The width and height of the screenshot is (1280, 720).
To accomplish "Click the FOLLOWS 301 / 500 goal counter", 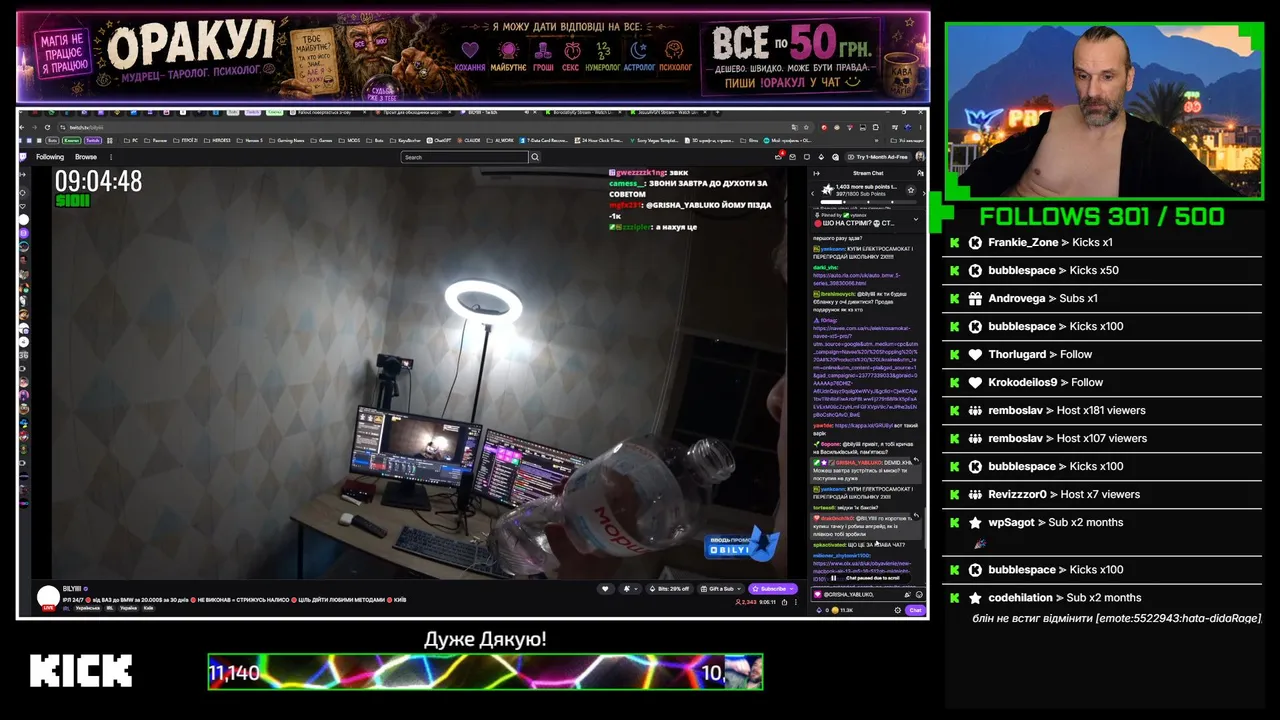I will tap(1102, 217).
